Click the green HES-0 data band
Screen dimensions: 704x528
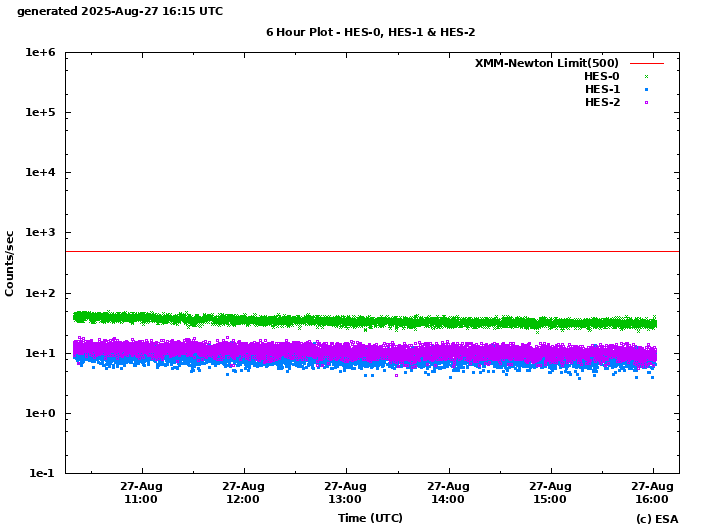(x=365, y=321)
